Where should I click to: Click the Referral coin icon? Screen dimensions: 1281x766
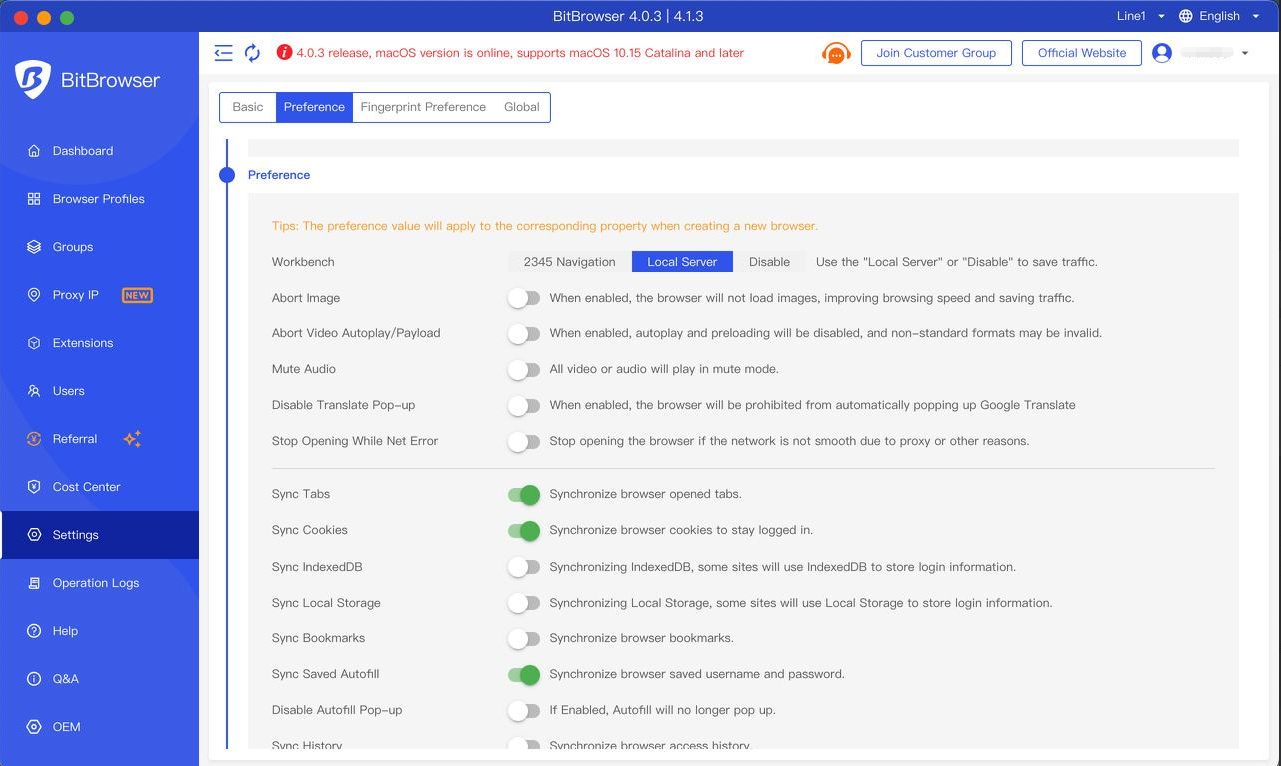pyautogui.click(x=34, y=439)
